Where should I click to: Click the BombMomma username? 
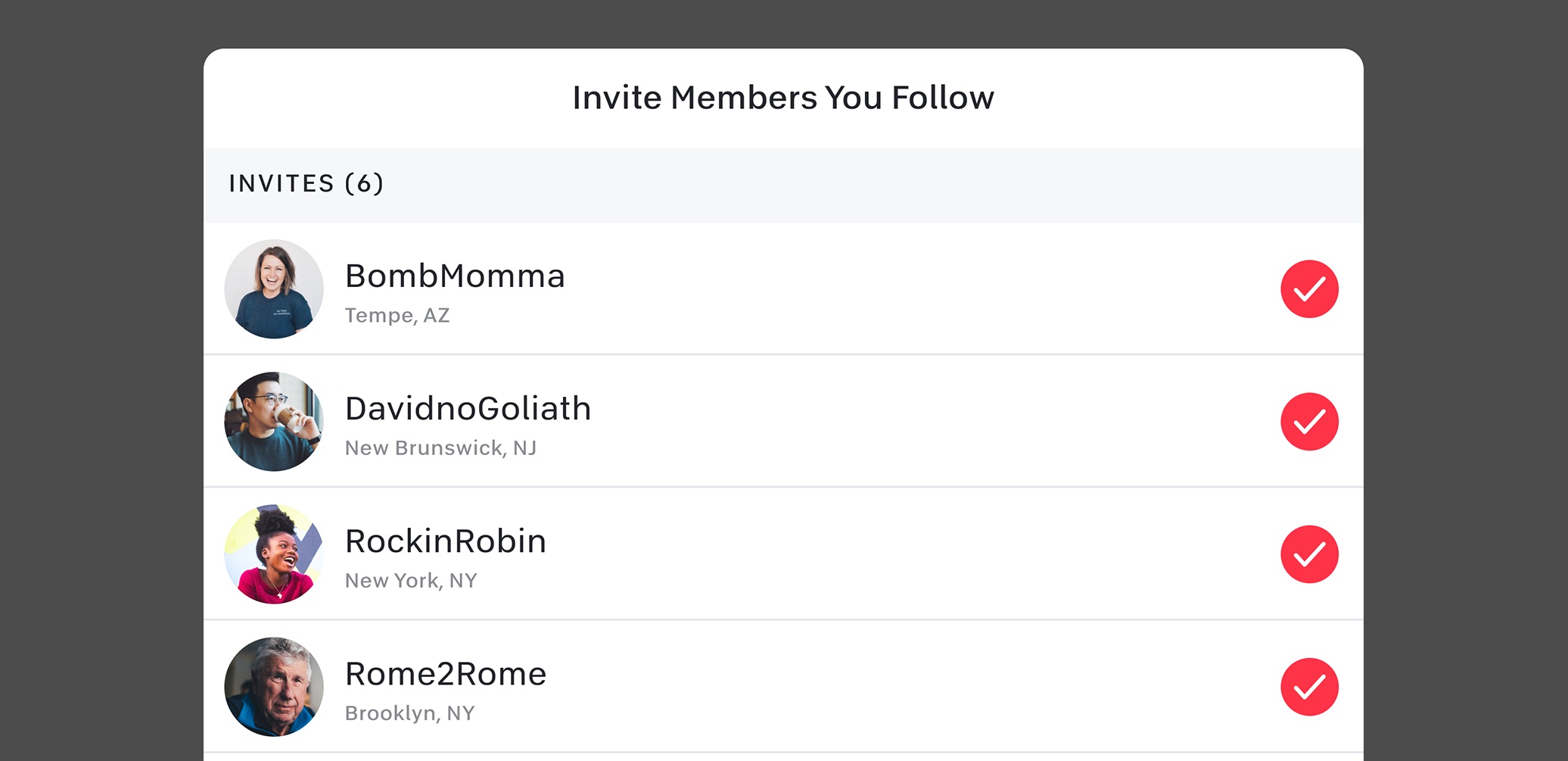455,276
